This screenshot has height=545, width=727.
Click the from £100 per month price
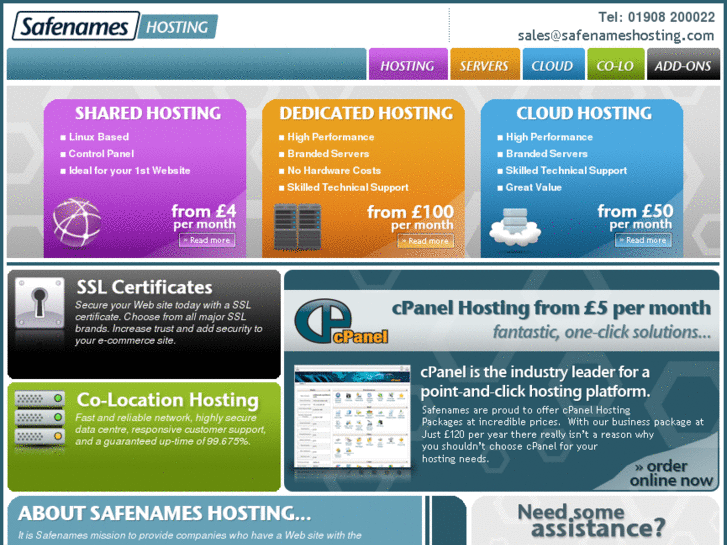[411, 217]
